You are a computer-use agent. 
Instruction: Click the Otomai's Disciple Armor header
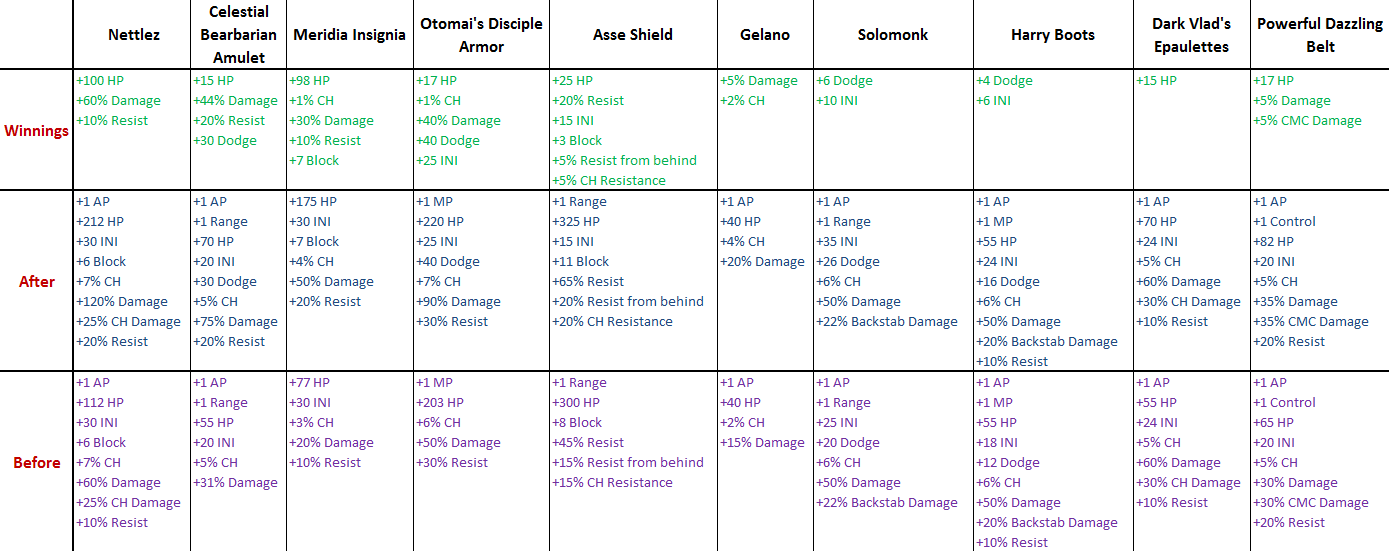tap(482, 34)
